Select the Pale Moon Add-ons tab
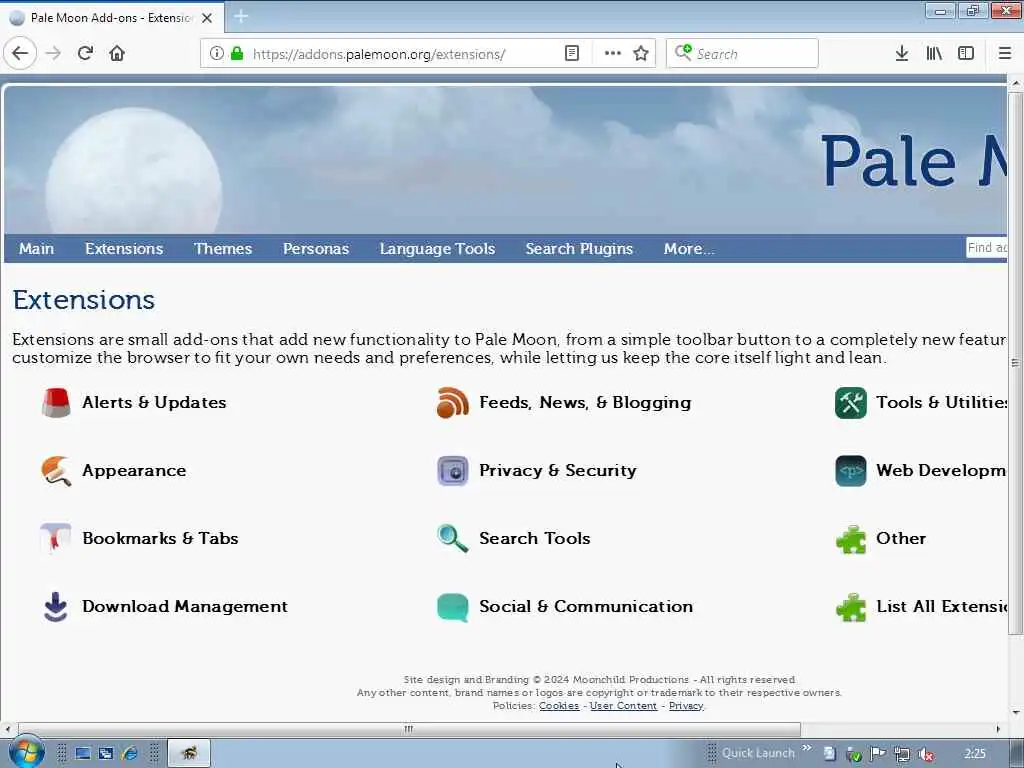Screen dimensions: 1024x768 [x=111, y=18]
